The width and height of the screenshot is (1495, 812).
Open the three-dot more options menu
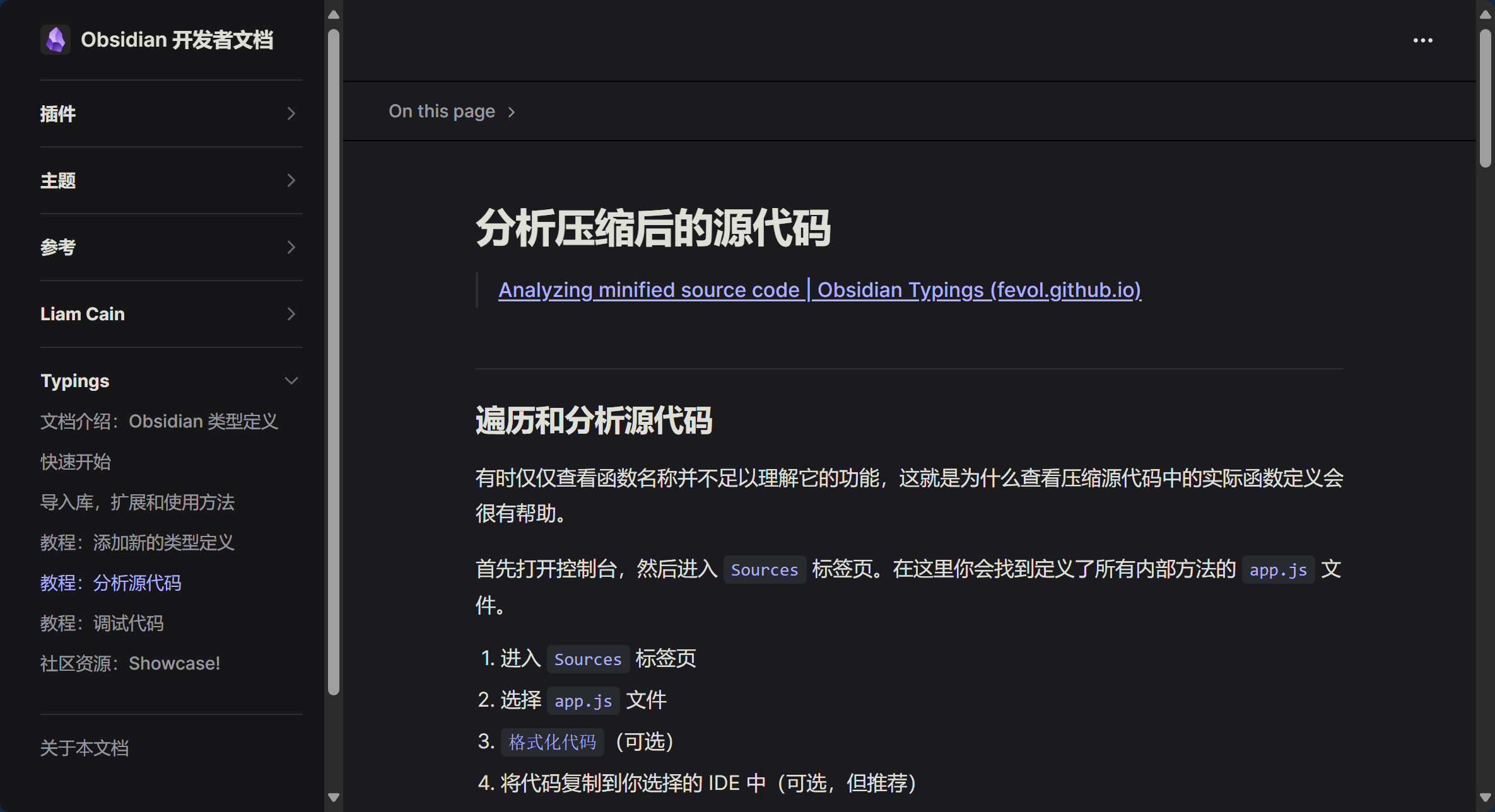pyautogui.click(x=1422, y=40)
